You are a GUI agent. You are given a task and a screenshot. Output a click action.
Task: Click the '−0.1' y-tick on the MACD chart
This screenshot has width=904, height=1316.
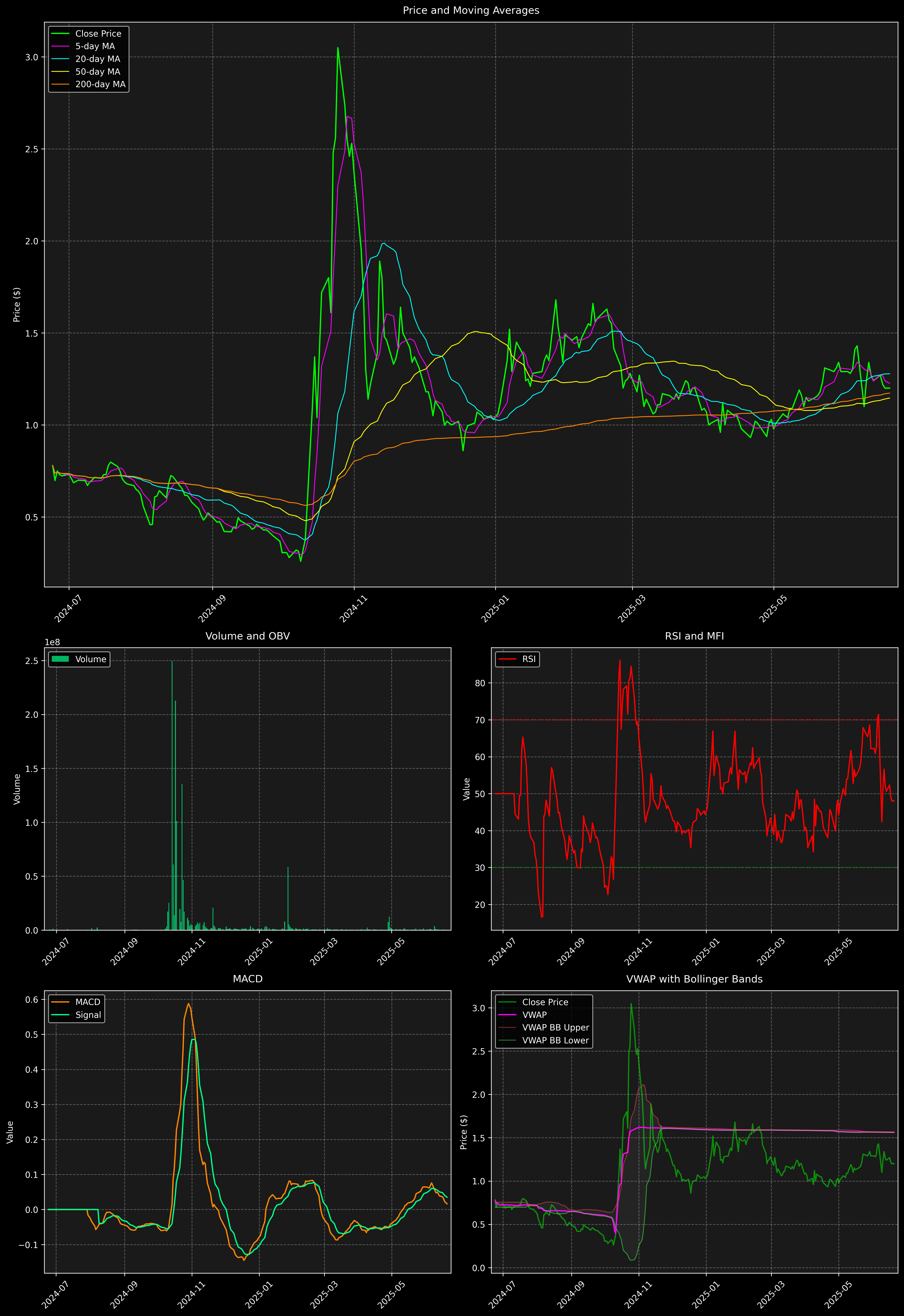(x=28, y=1245)
